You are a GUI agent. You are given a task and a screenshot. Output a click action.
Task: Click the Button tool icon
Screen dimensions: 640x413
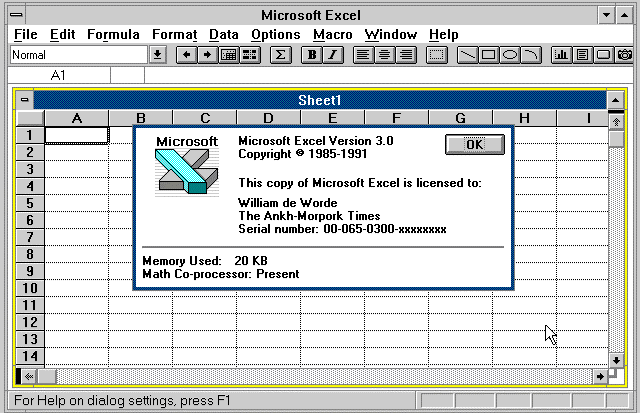click(604, 55)
